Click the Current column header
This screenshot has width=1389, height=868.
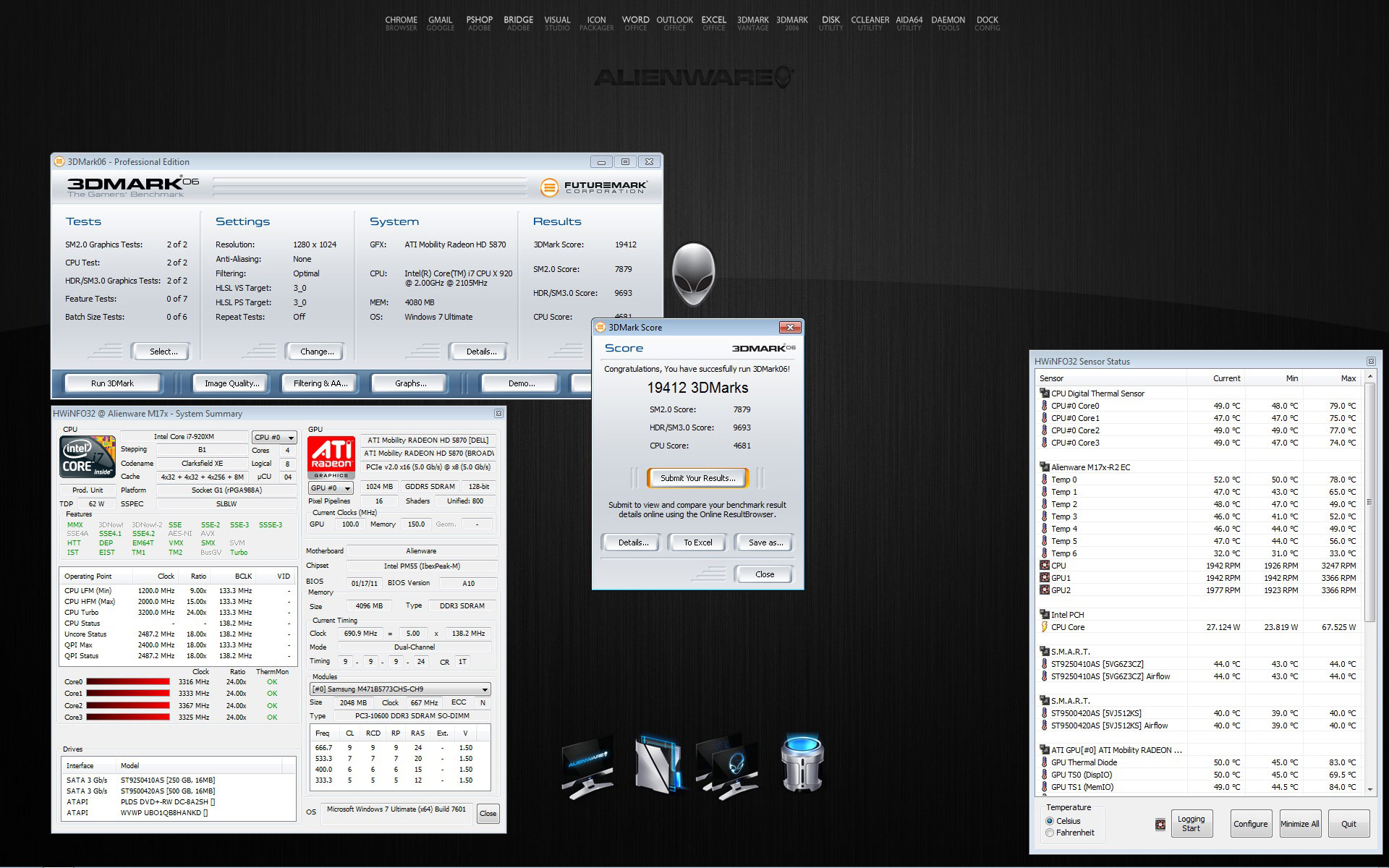click(x=1215, y=378)
